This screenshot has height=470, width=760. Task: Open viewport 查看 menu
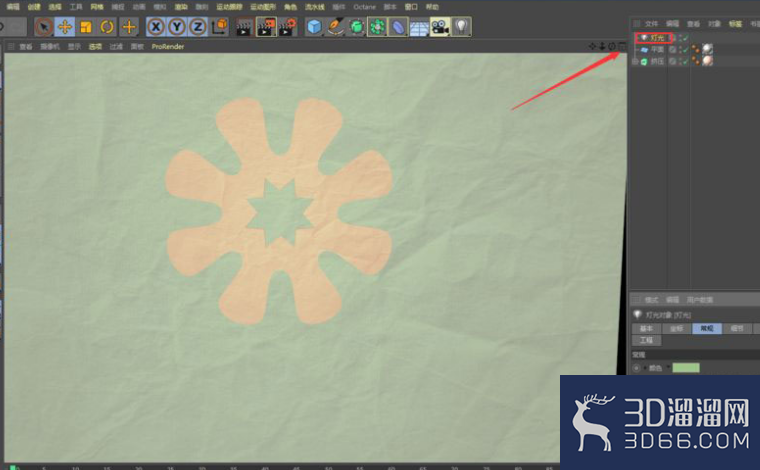point(26,47)
